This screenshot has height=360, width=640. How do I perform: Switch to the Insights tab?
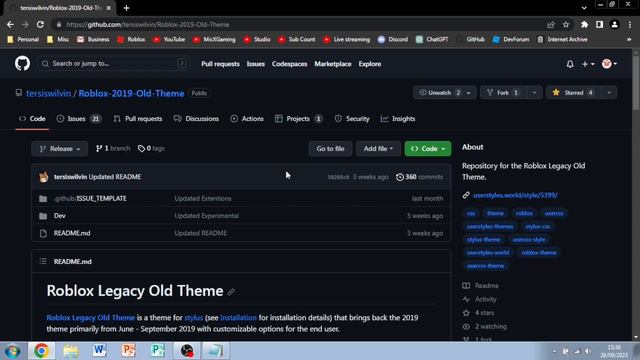click(398, 119)
